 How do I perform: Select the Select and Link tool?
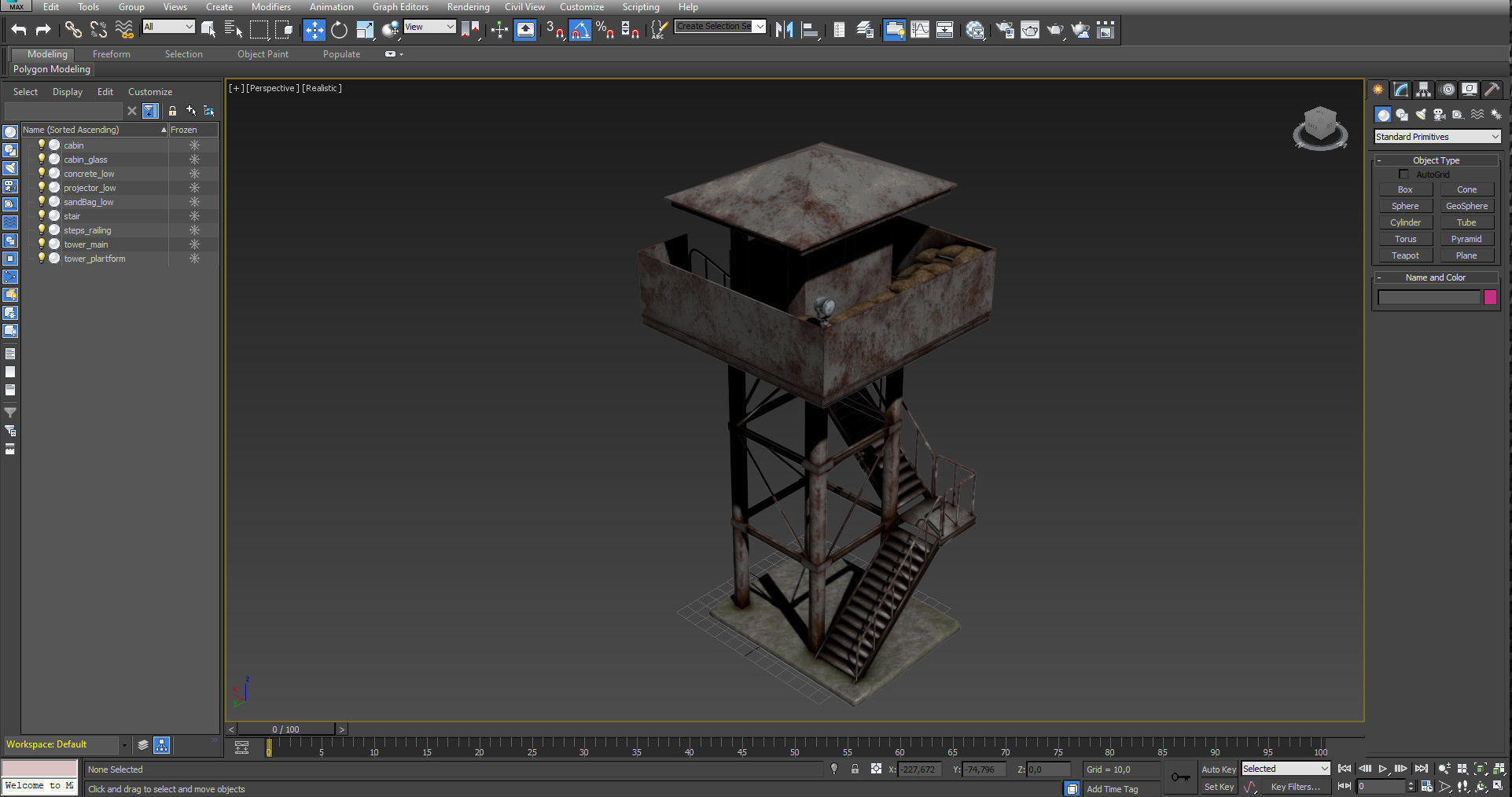point(73,30)
